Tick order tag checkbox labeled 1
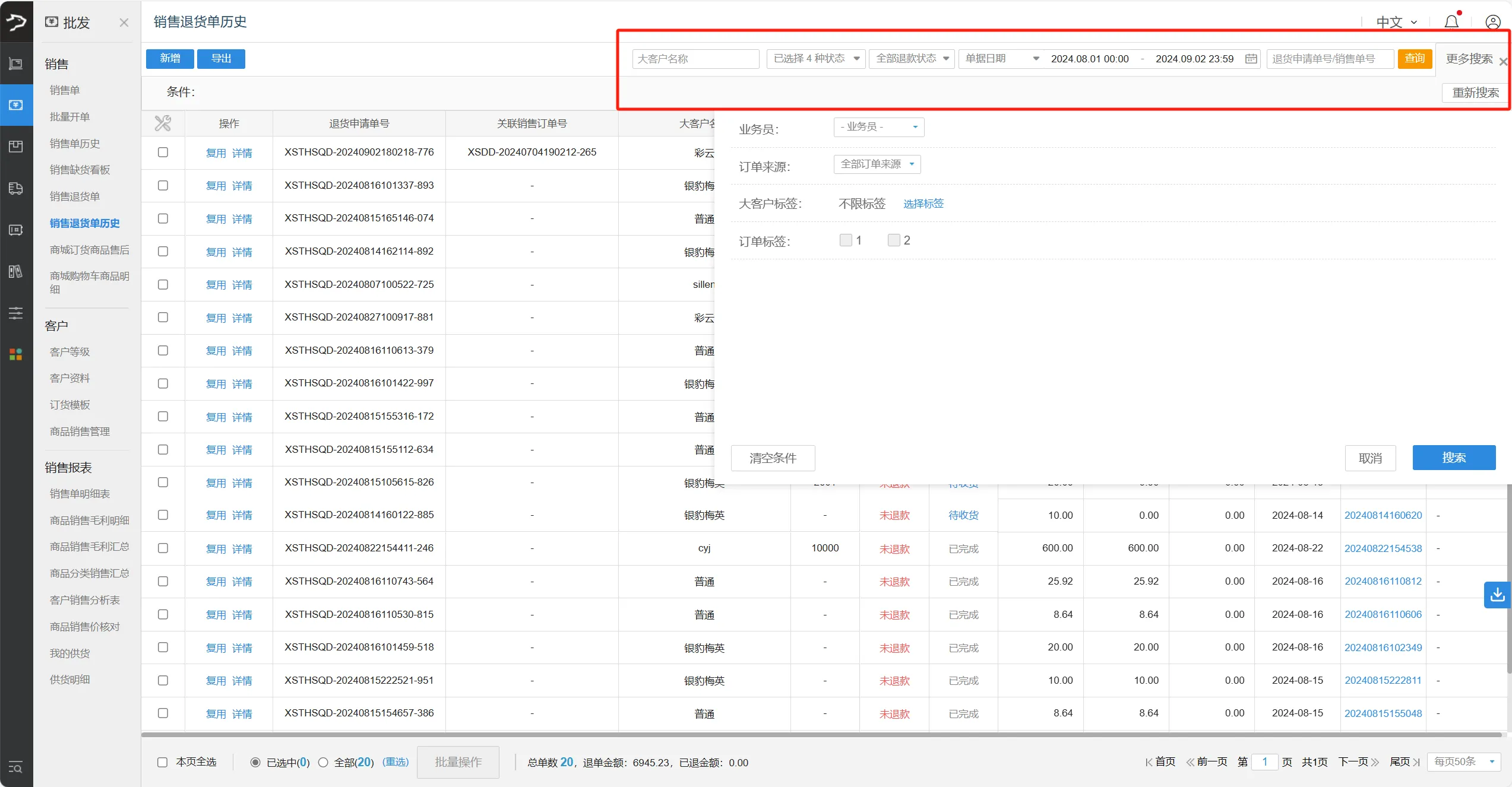Viewport: 1512px width, 787px height. click(846, 240)
